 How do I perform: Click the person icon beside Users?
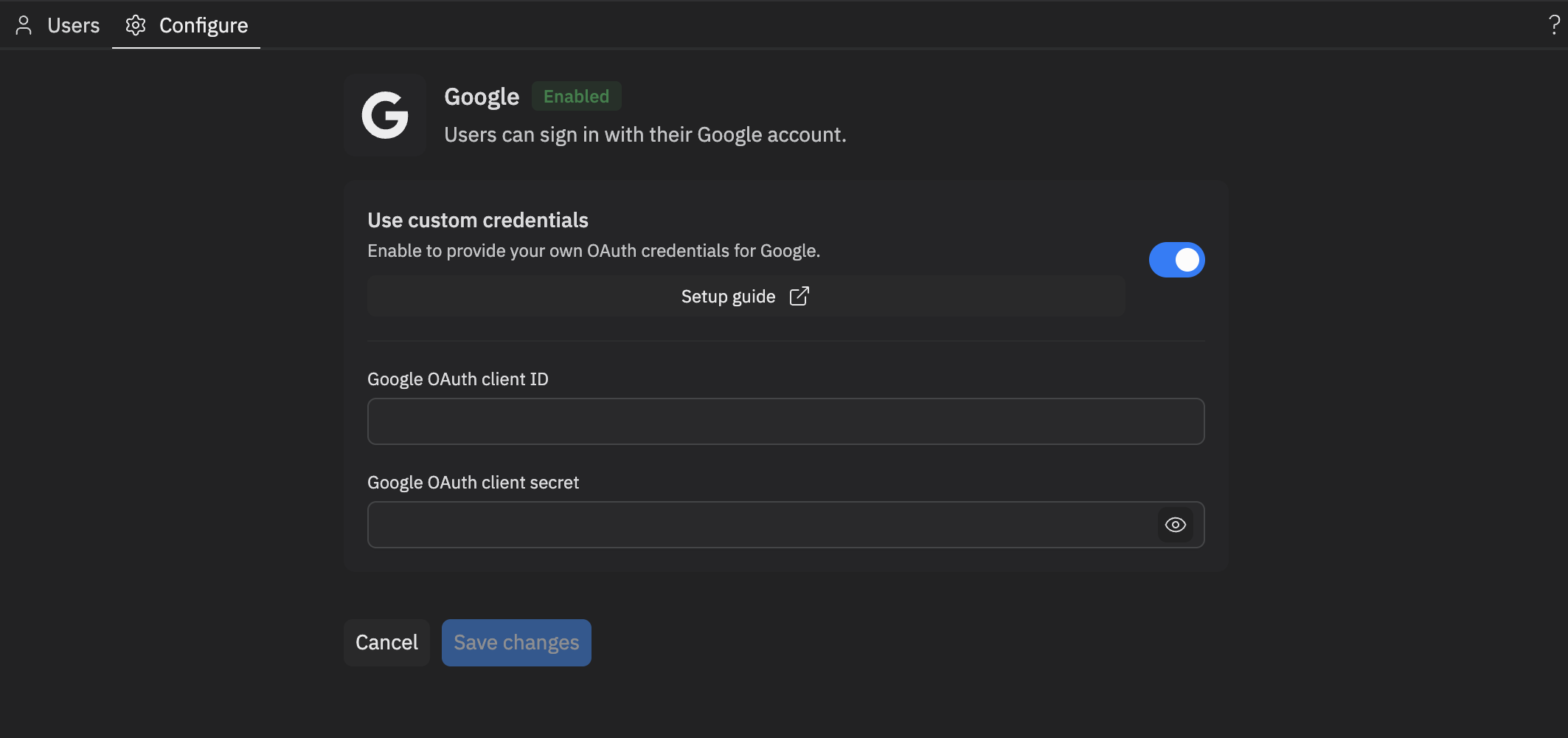click(x=24, y=24)
